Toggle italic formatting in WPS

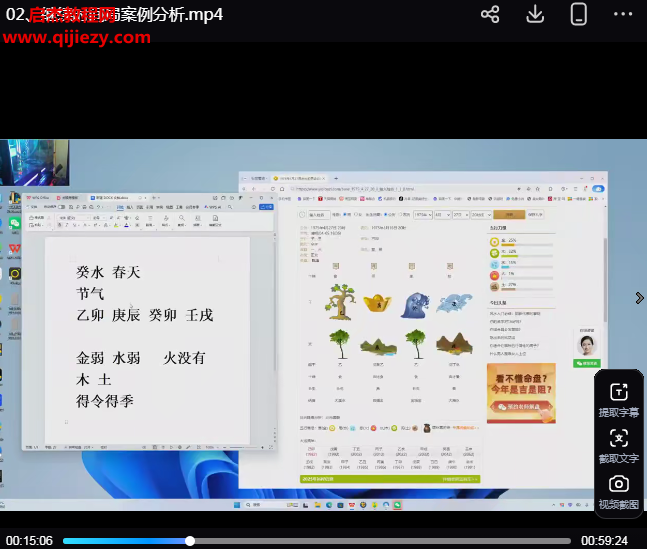click(x=67, y=225)
